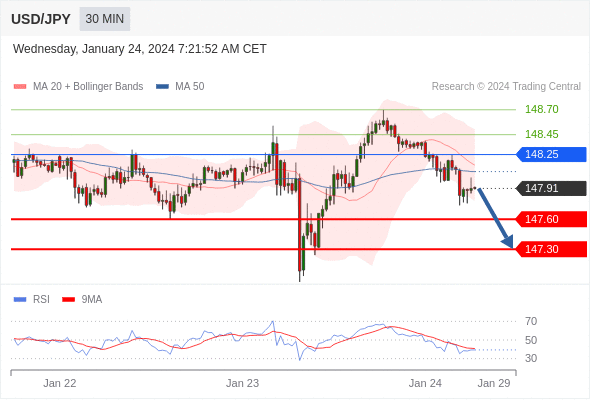
Task: Click the Jan 22 date axis label
Action: (60, 383)
